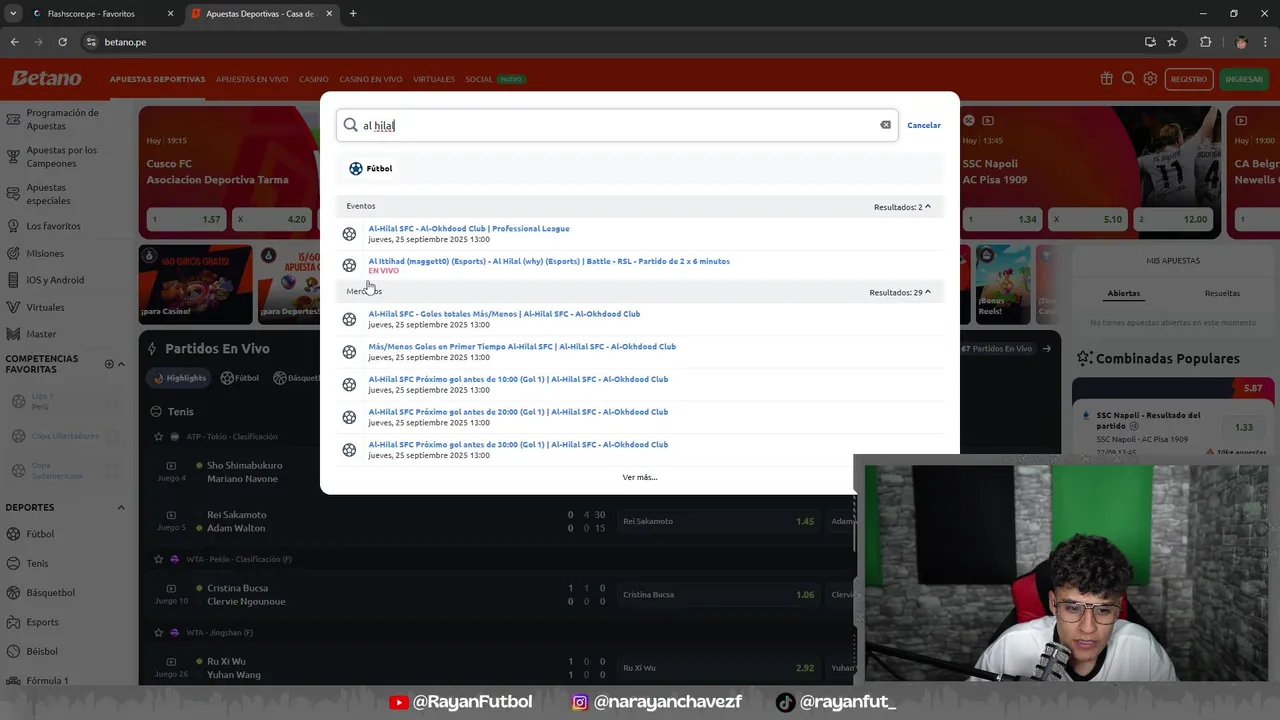1280x720 pixels.
Task: Select the Abiertas bets tab
Action: point(1124,293)
